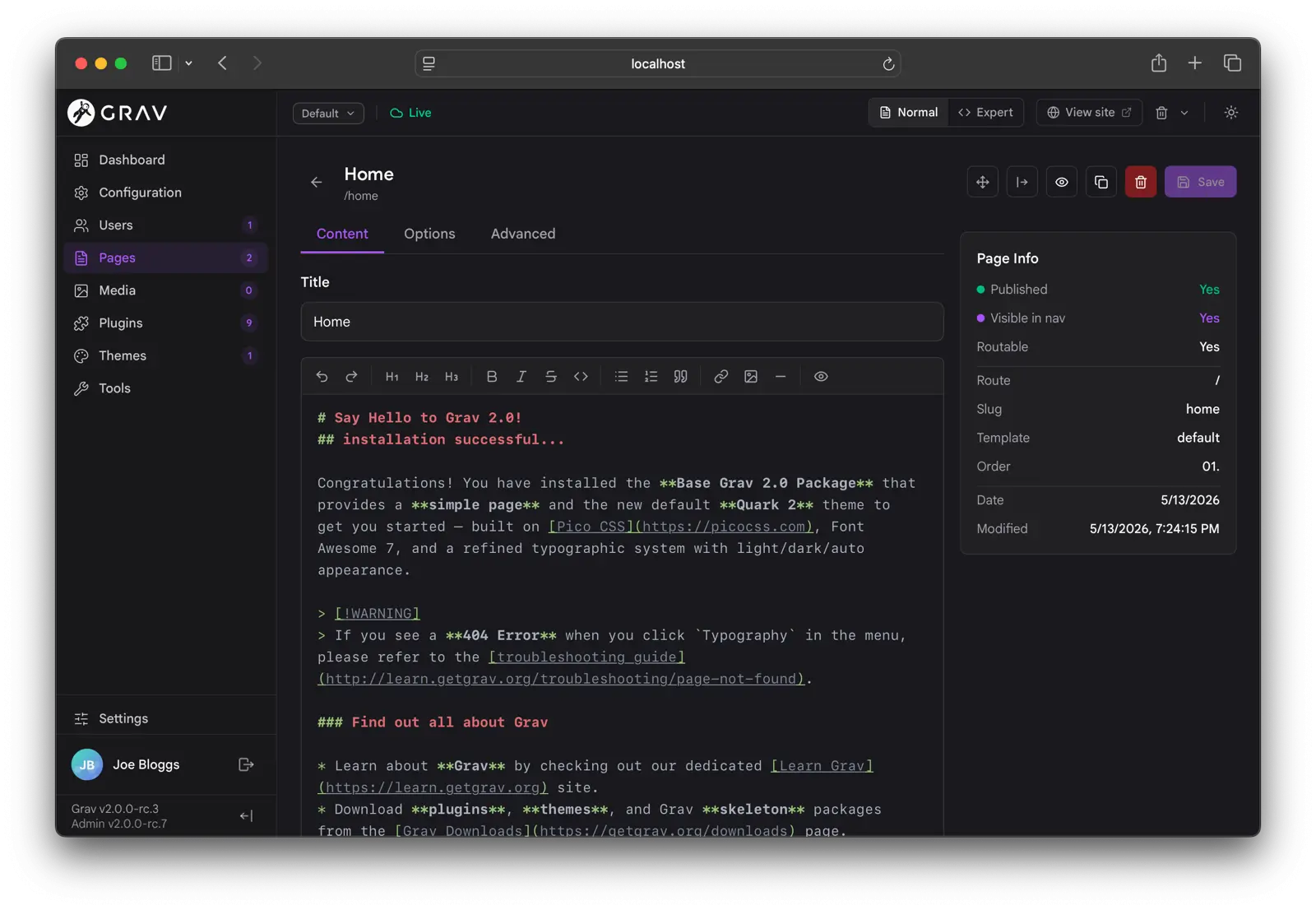Open Joe Bloggs user profile
Image resolution: width=1316 pixels, height=910 pixels.
point(126,764)
